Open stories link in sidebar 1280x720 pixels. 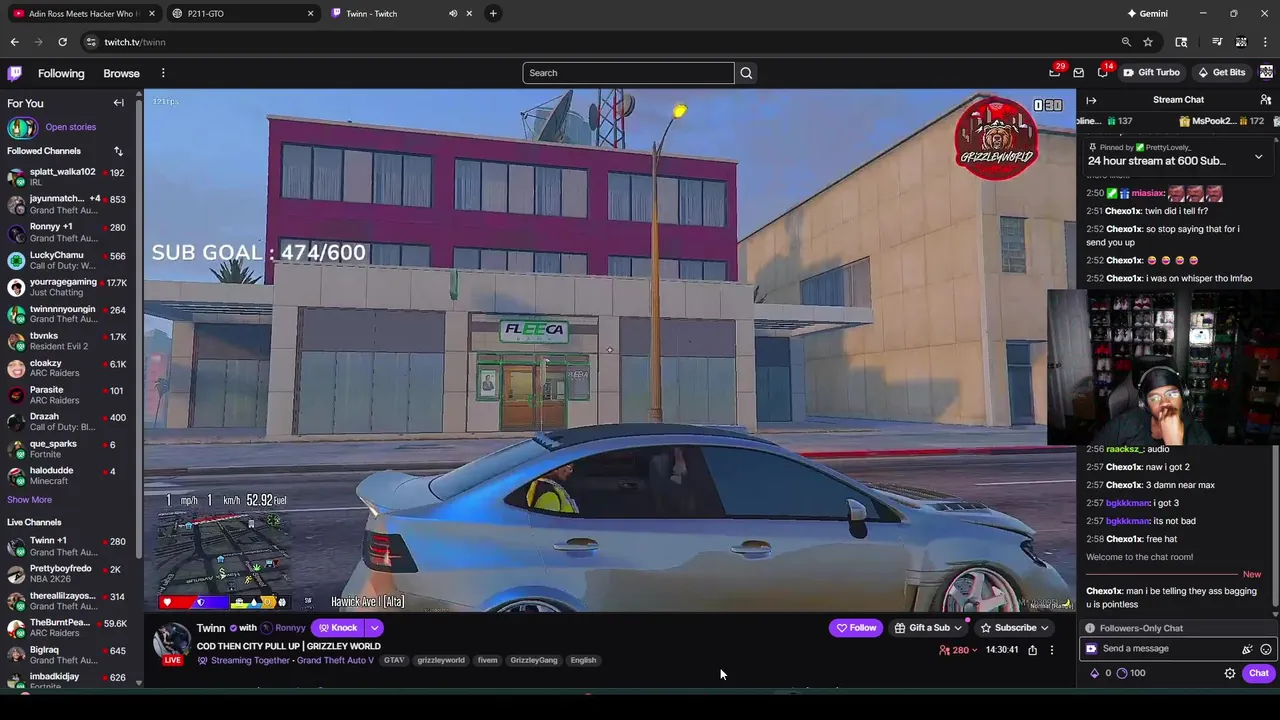[x=70, y=127]
